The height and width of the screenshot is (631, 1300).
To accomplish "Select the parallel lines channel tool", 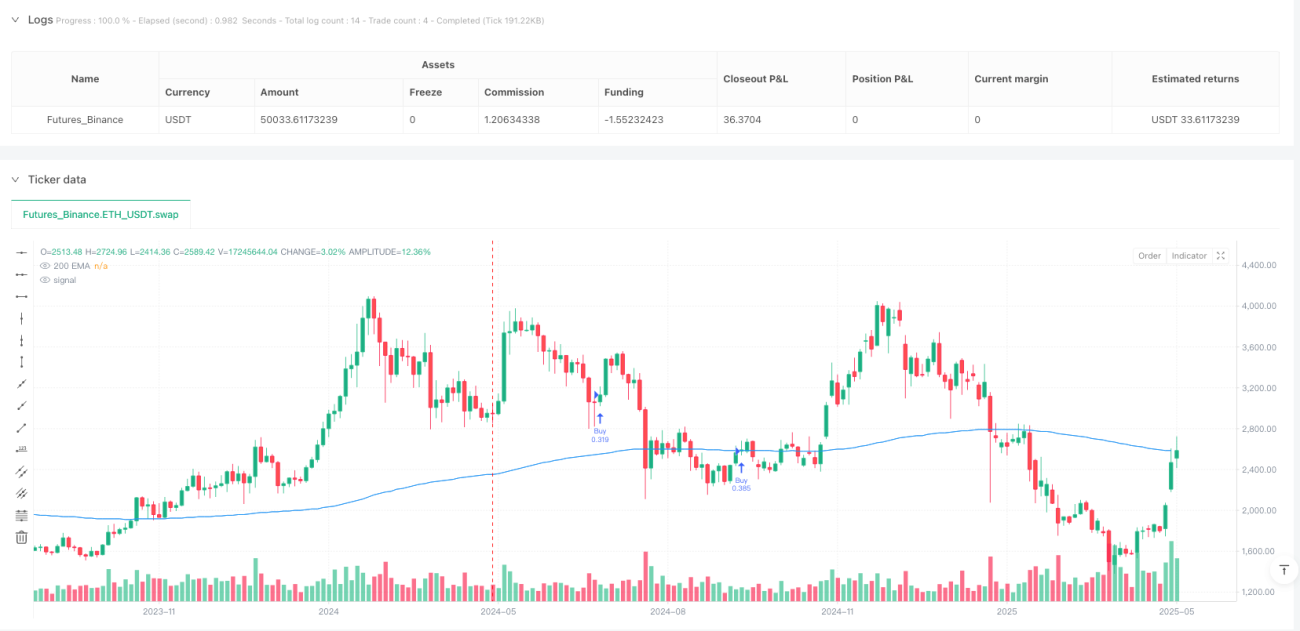I will tap(22, 472).
